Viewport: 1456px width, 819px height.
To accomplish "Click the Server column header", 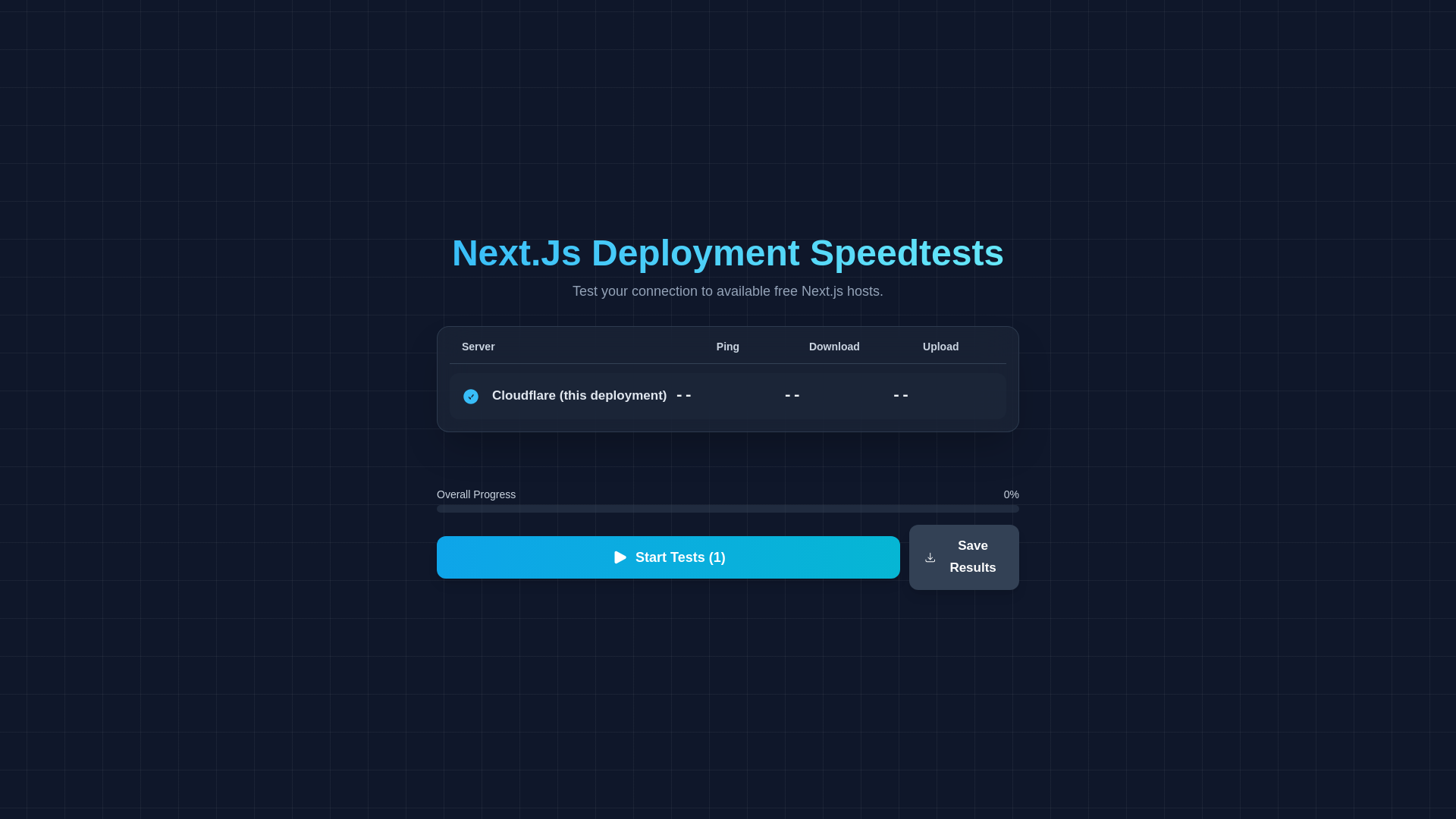I will [x=478, y=347].
